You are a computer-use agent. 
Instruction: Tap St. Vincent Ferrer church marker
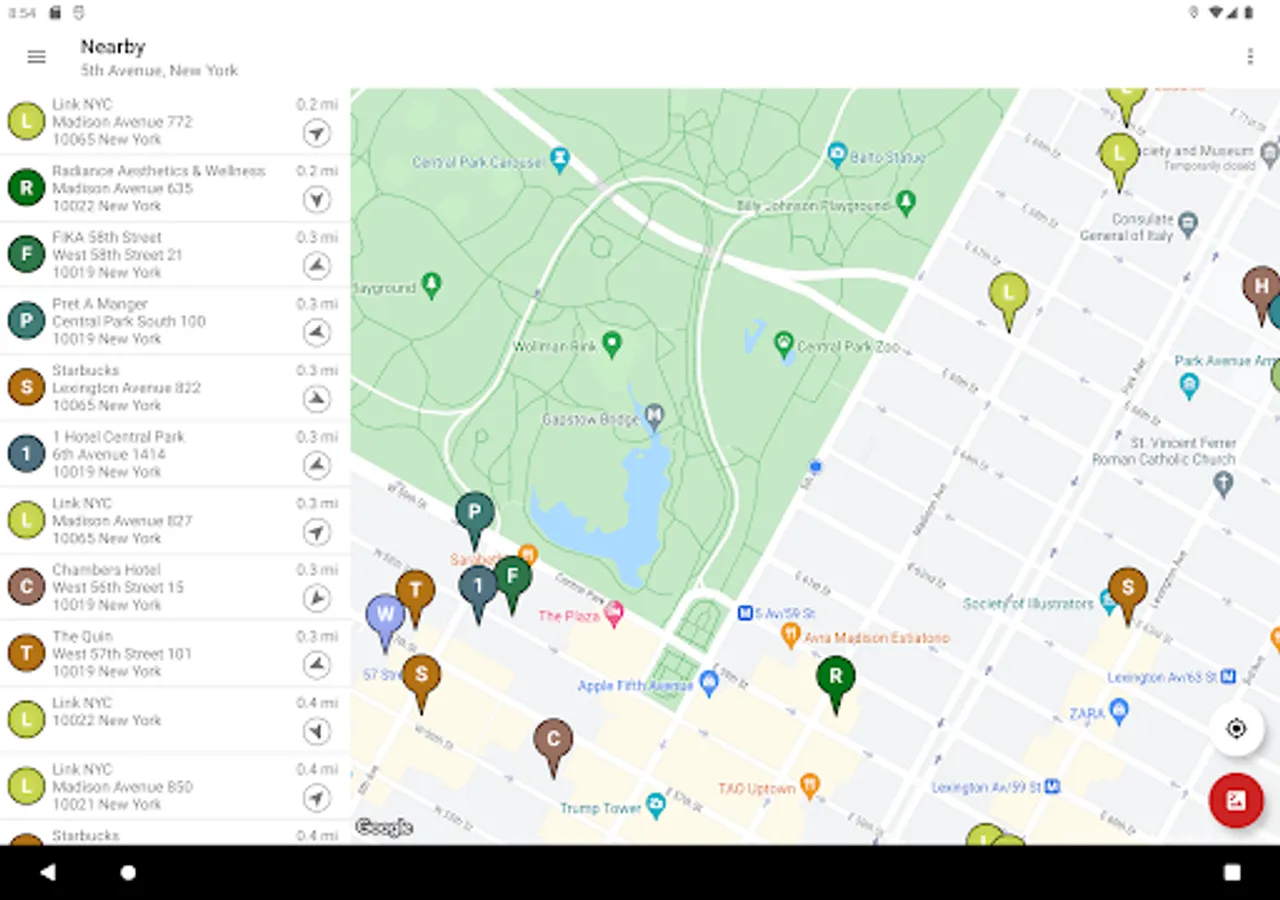point(1223,484)
